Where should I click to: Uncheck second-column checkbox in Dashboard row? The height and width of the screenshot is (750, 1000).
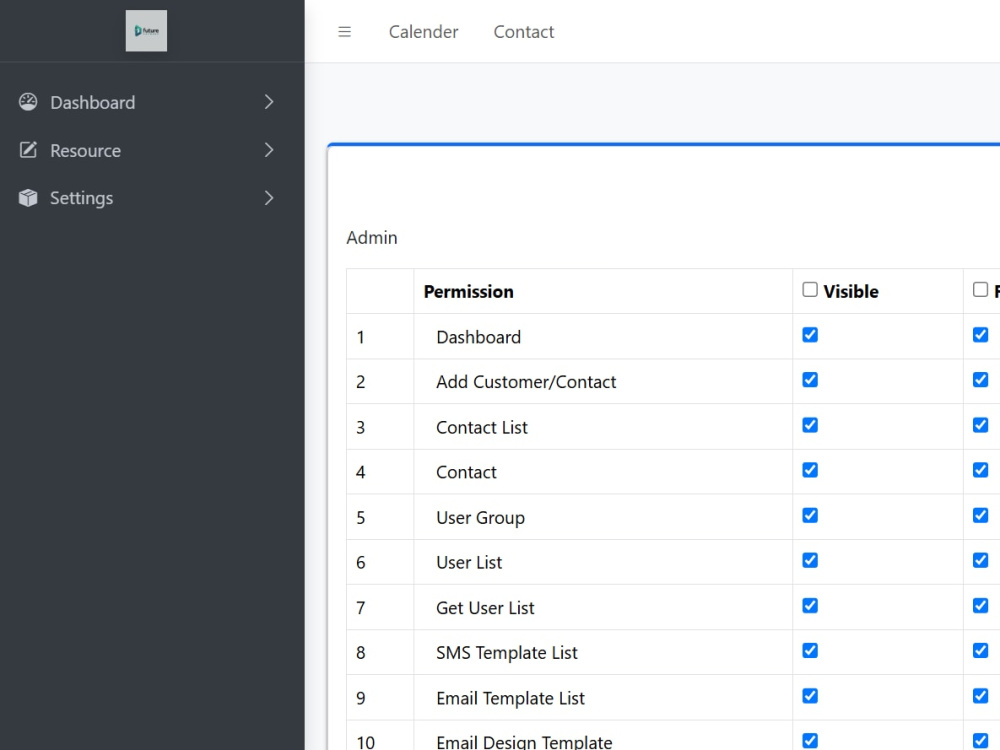pyautogui.click(x=980, y=335)
